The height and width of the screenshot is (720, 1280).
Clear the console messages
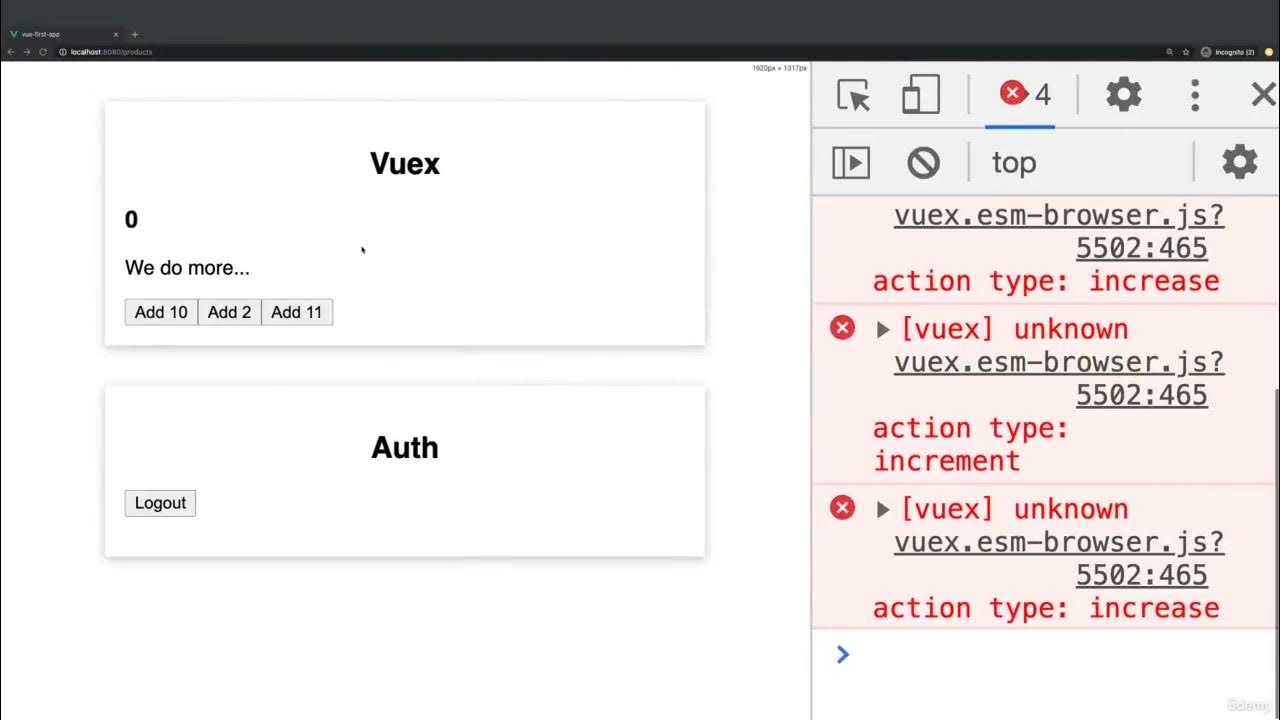(x=923, y=162)
